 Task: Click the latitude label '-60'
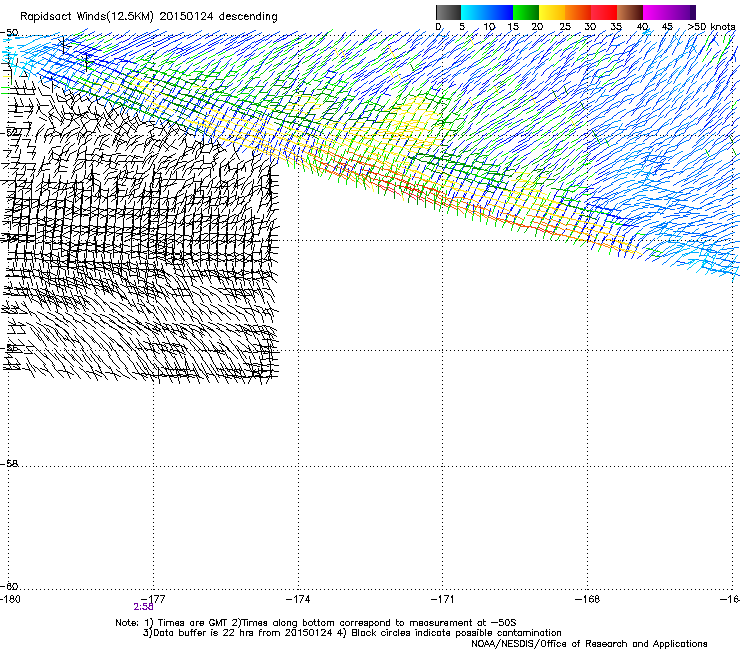point(9,586)
